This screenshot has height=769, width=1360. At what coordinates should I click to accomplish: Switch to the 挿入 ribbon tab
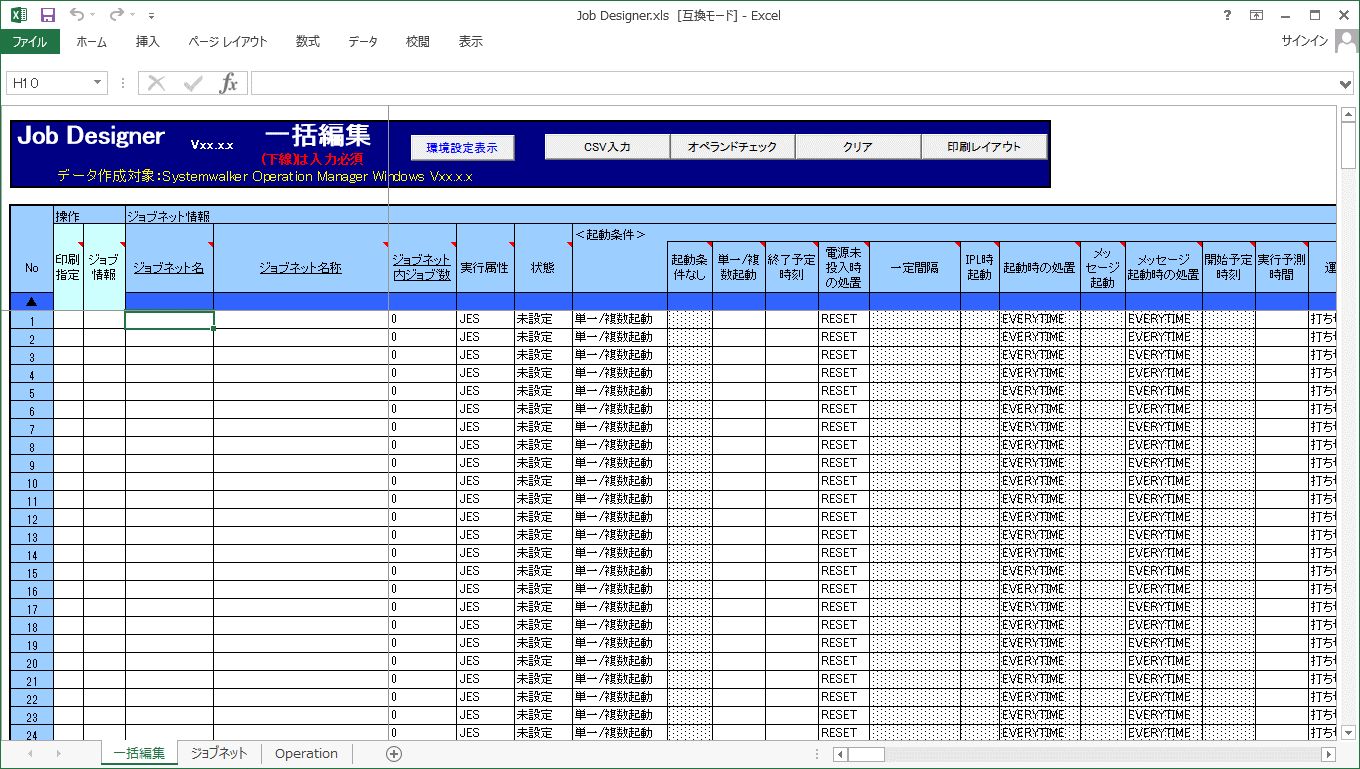(x=147, y=42)
